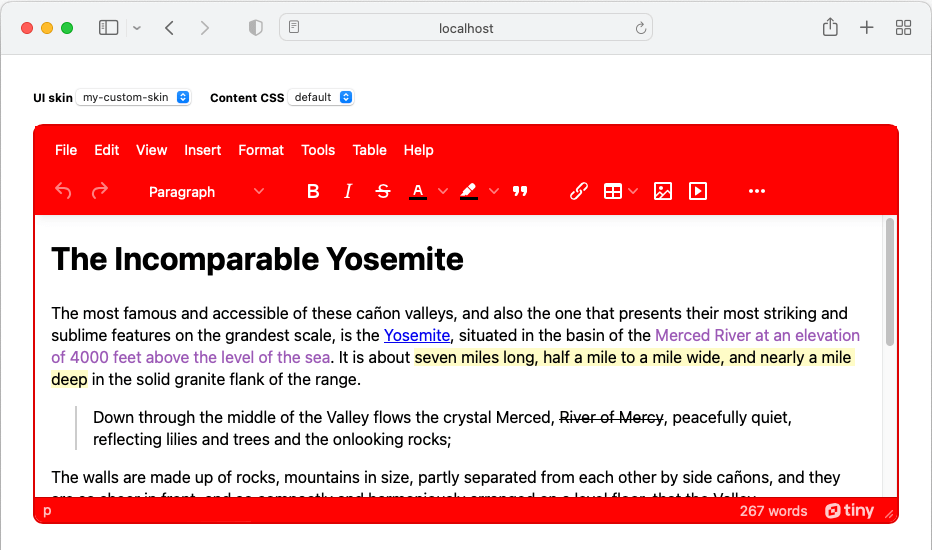Toggle bold formatting
This screenshot has width=932, height=550.
(x=313, y=191)
